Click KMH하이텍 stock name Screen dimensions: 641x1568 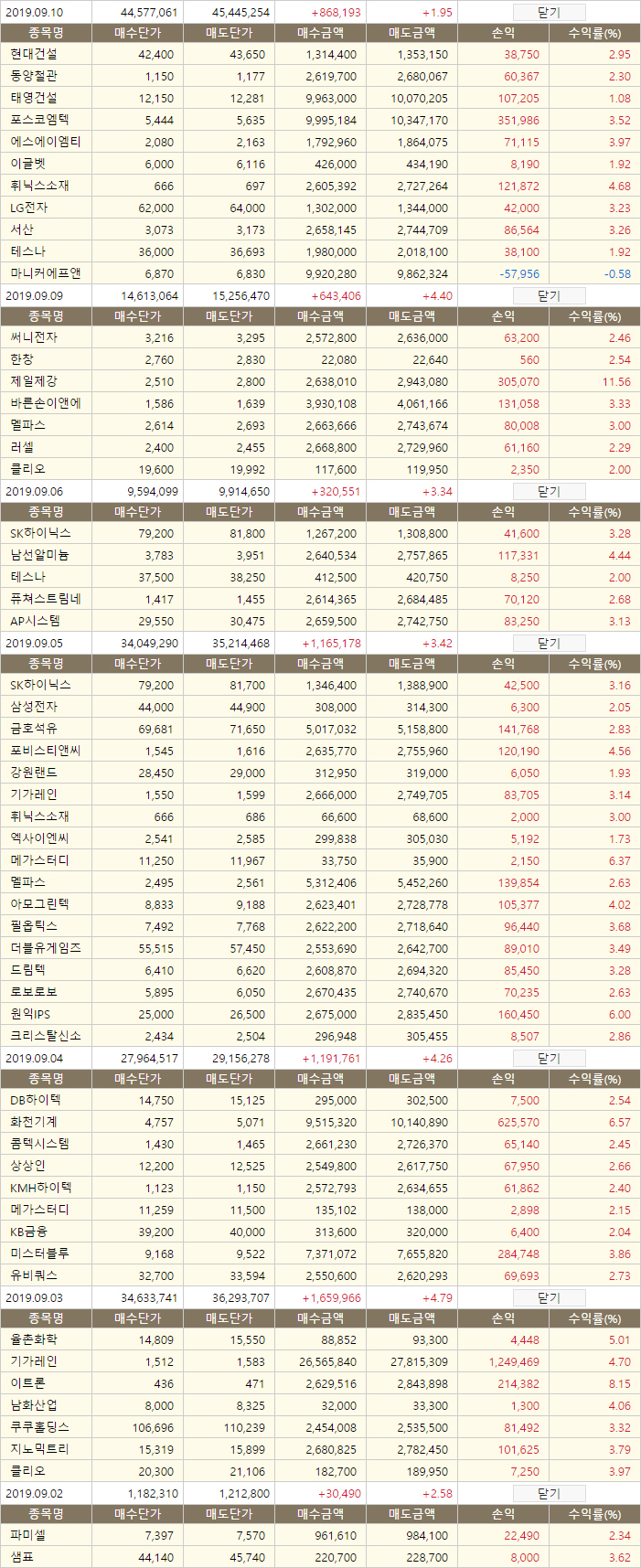tap(40, 1188)
